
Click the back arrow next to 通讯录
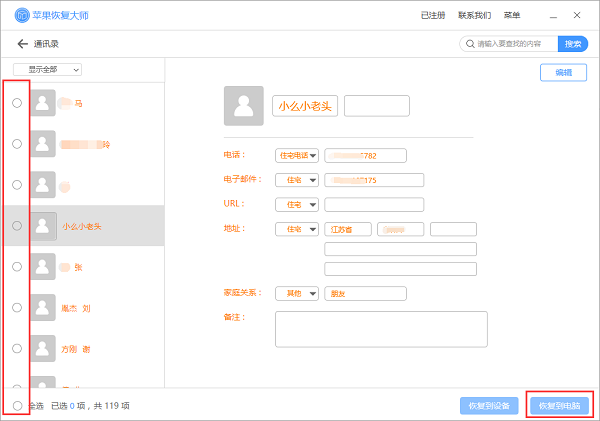click(x=22, y=44)
